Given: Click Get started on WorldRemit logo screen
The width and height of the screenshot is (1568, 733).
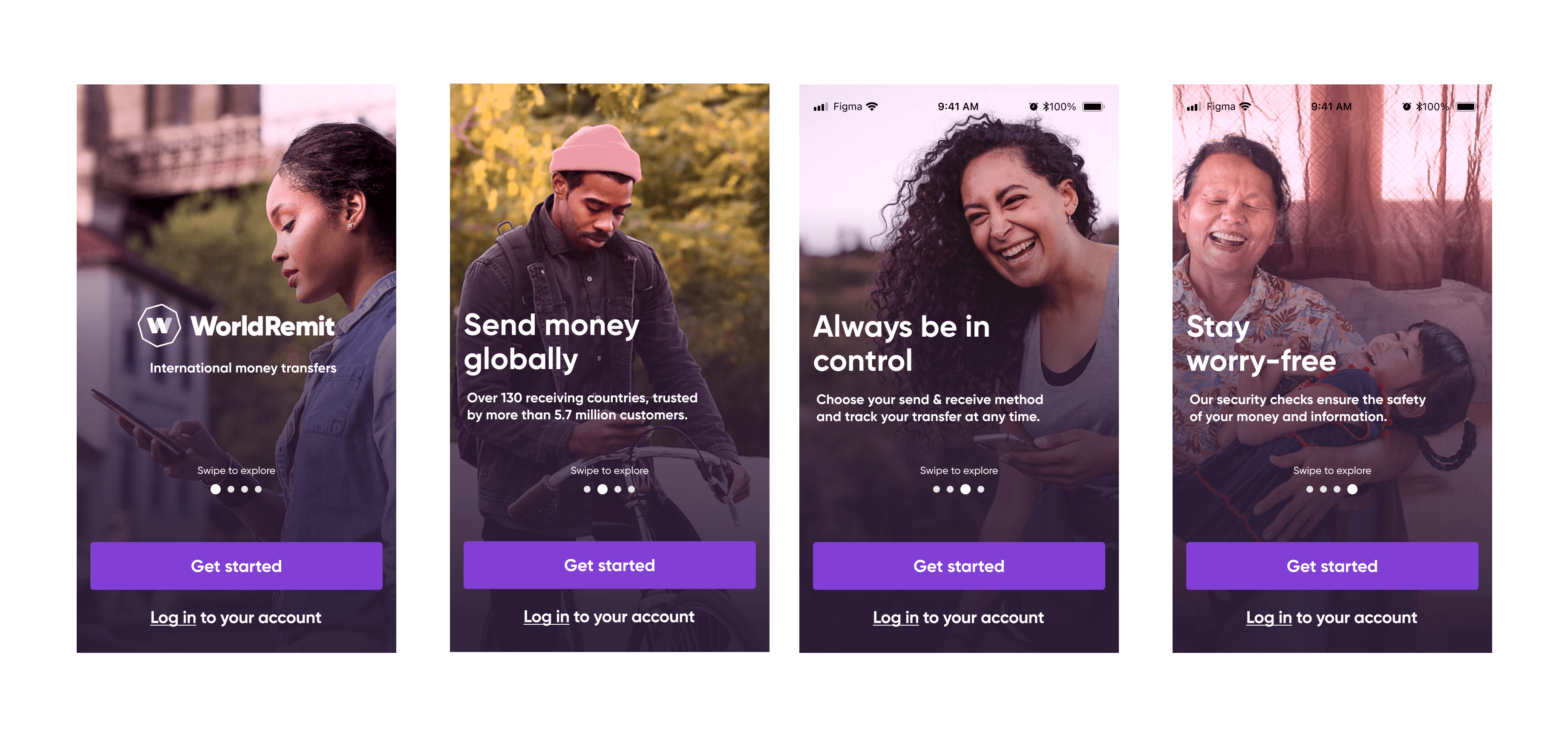Looking at the screenshot, I should (236, 566).
